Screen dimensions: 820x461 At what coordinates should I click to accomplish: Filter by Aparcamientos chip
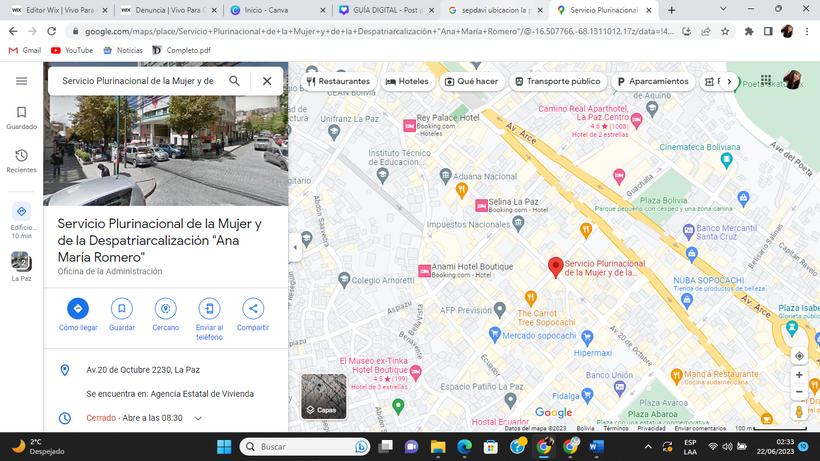653,82
